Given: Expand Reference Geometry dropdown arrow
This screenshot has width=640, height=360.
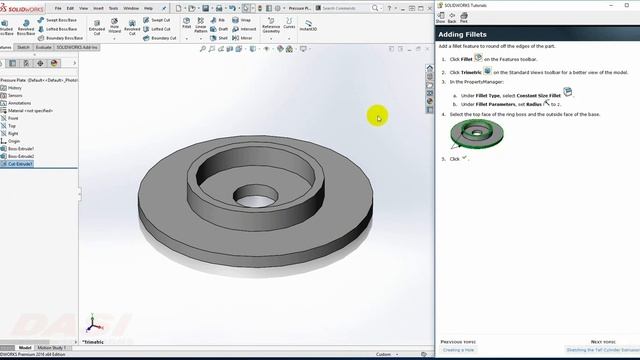Looking at the screenshot, I should (x=271, y=38).
